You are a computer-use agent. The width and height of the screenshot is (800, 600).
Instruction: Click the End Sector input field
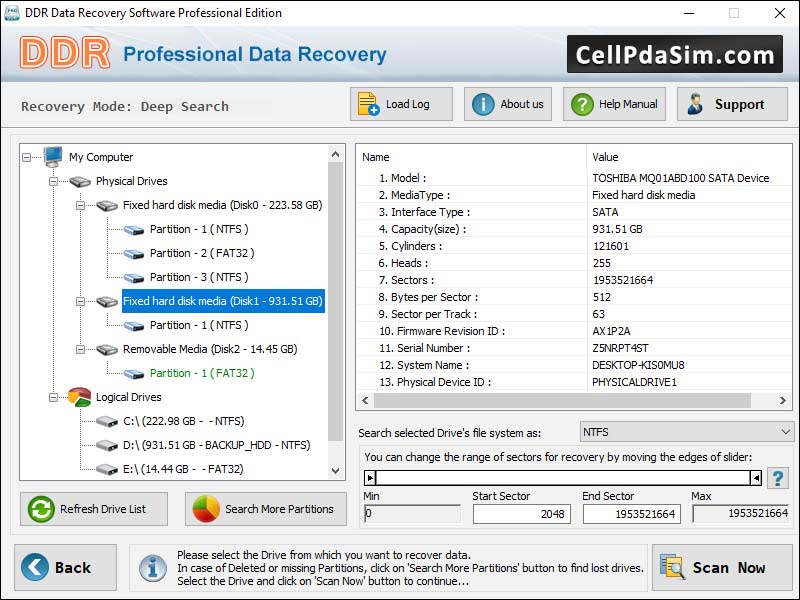[x=630, y=514]
